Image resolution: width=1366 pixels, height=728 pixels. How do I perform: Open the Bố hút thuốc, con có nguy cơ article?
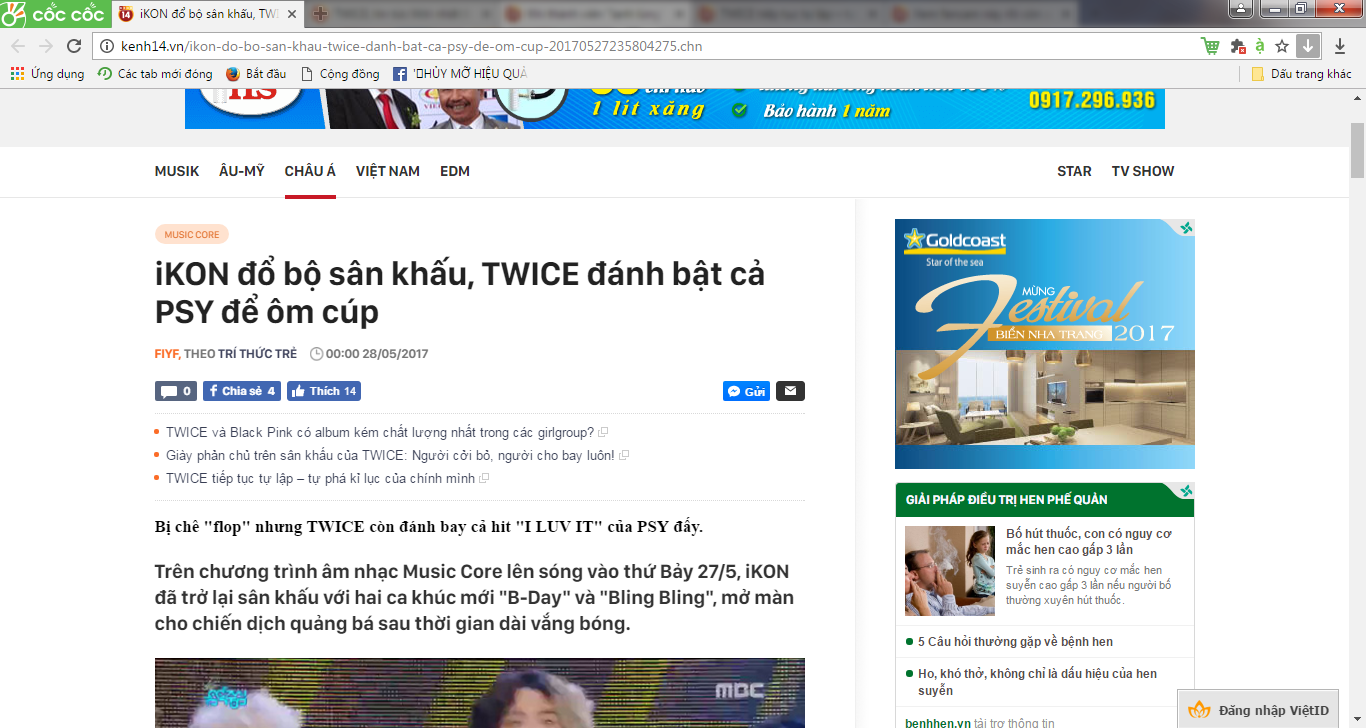click(1089, 542)
